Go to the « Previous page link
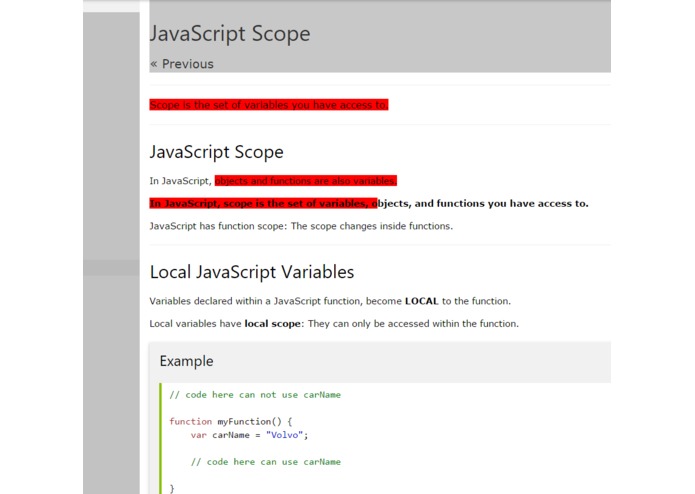This screenshot has width=695, height=494. (x=182, y=64)
